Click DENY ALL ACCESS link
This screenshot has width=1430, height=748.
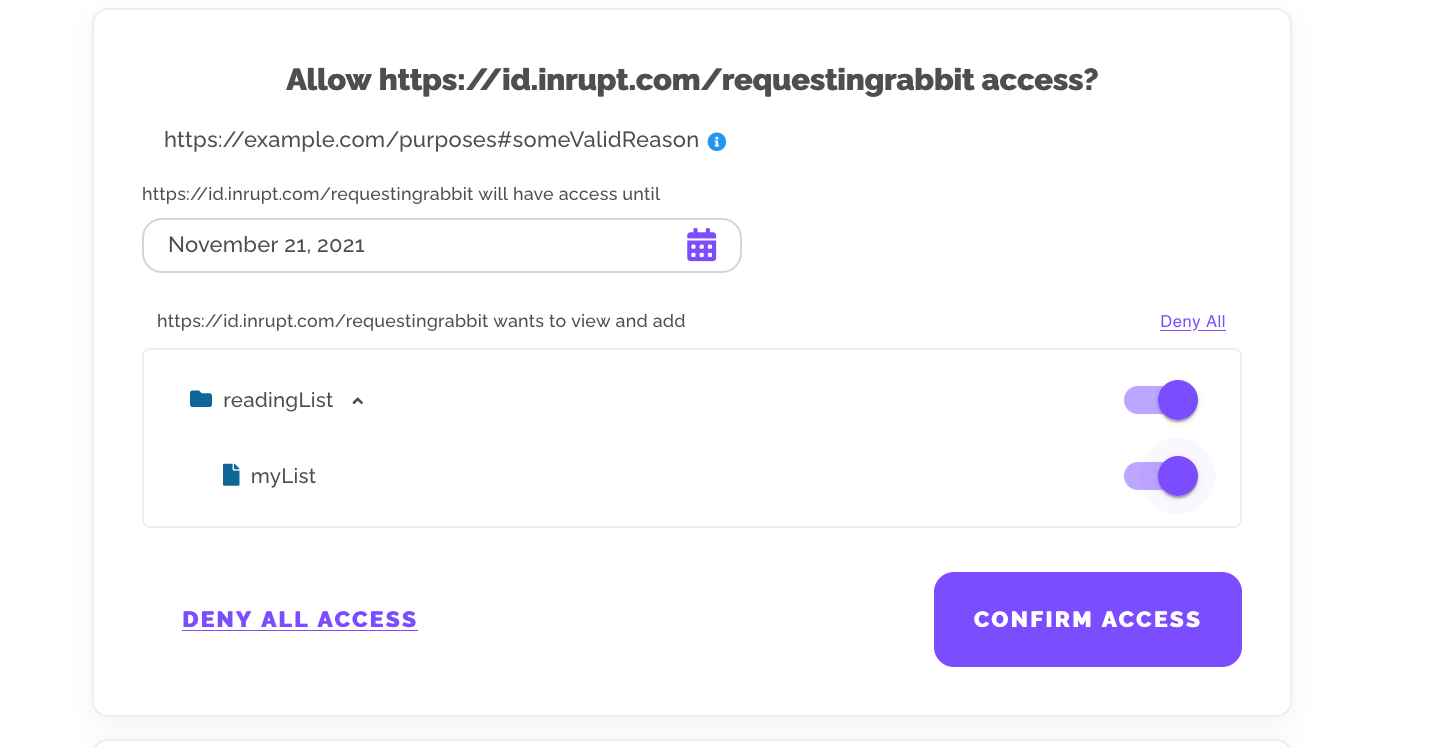pos(300,619)
